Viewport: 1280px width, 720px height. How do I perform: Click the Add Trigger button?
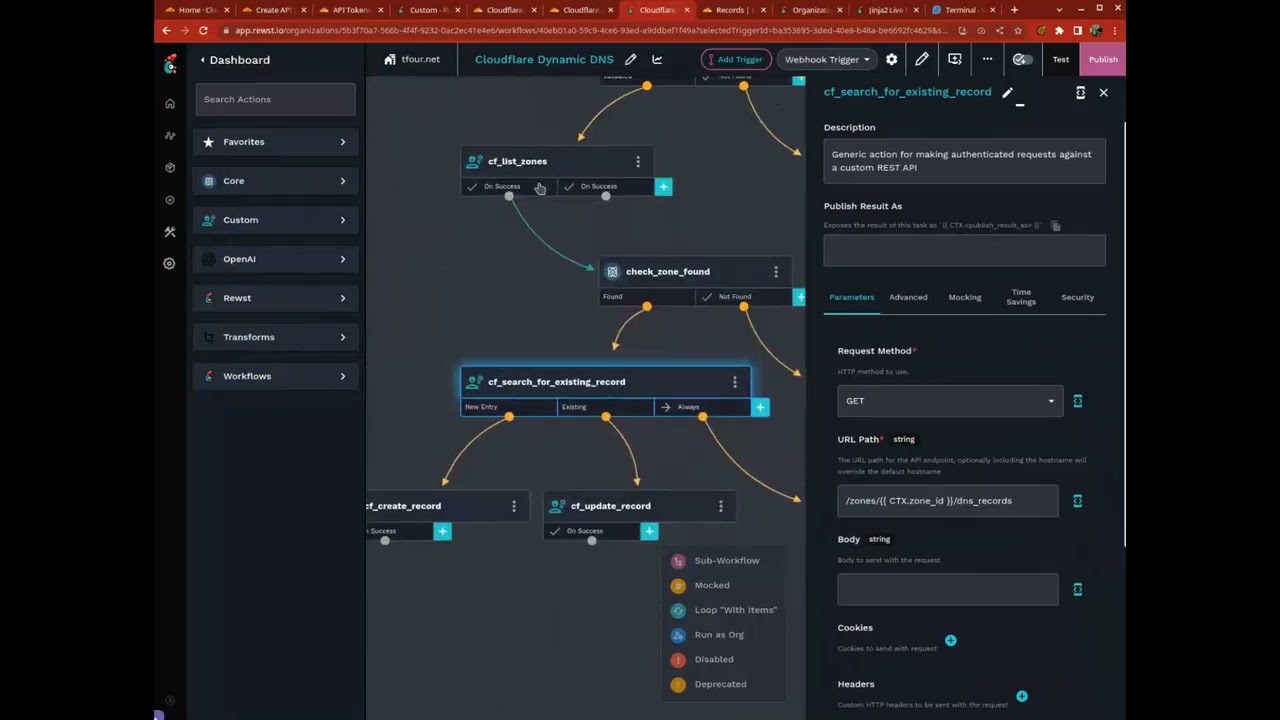point(734,59)
